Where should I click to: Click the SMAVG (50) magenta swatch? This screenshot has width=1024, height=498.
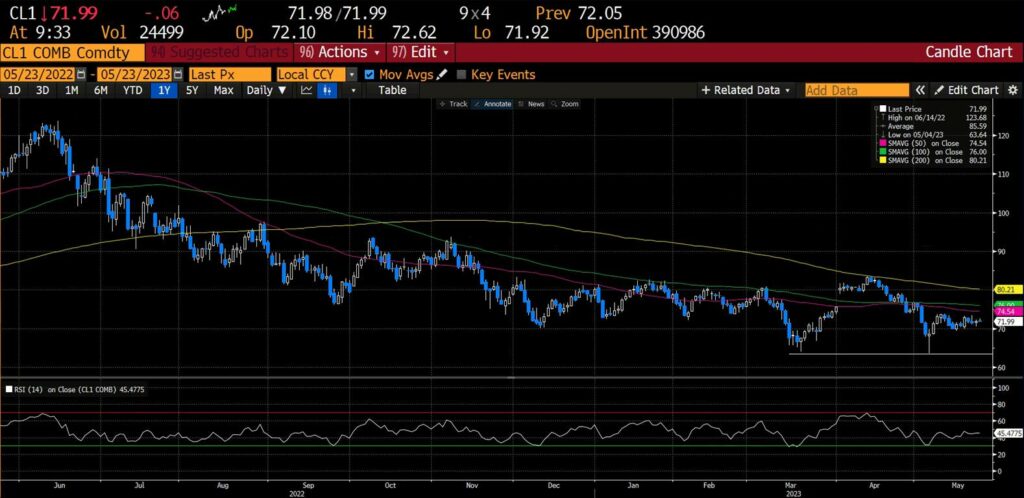point(884,143)
